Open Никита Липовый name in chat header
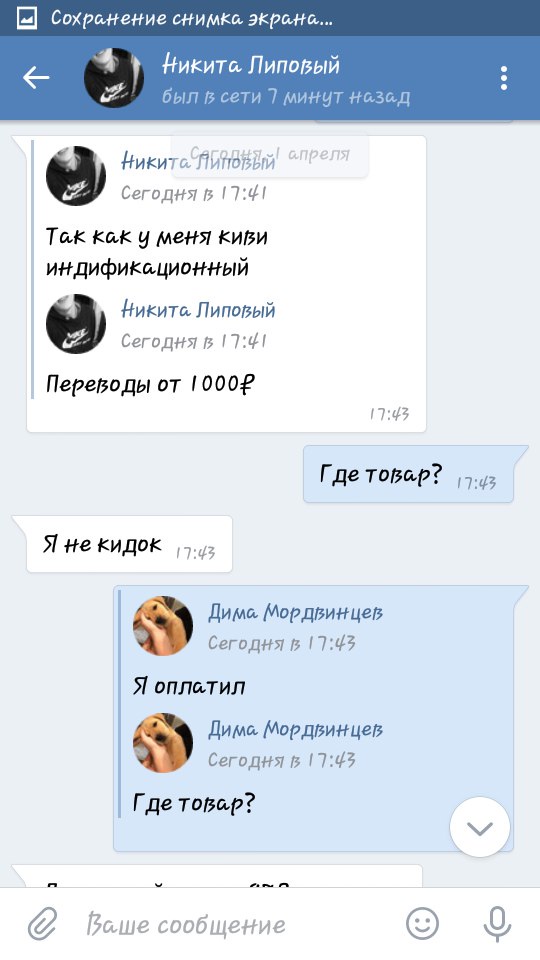540x960 pixels. 251,65
